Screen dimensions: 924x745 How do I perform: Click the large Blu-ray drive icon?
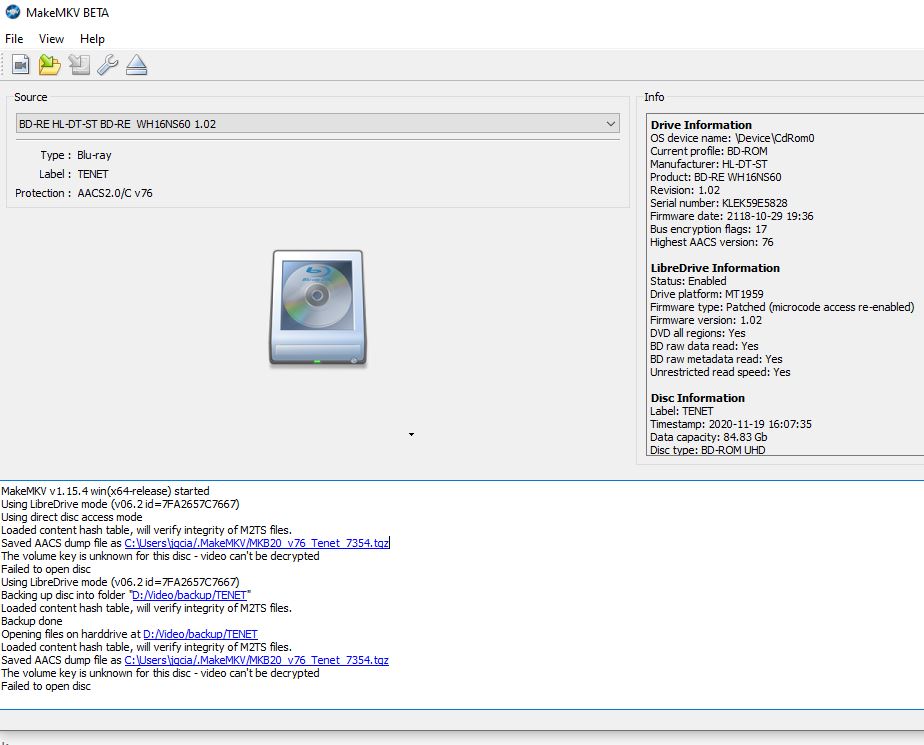click(x=318, y=307)
